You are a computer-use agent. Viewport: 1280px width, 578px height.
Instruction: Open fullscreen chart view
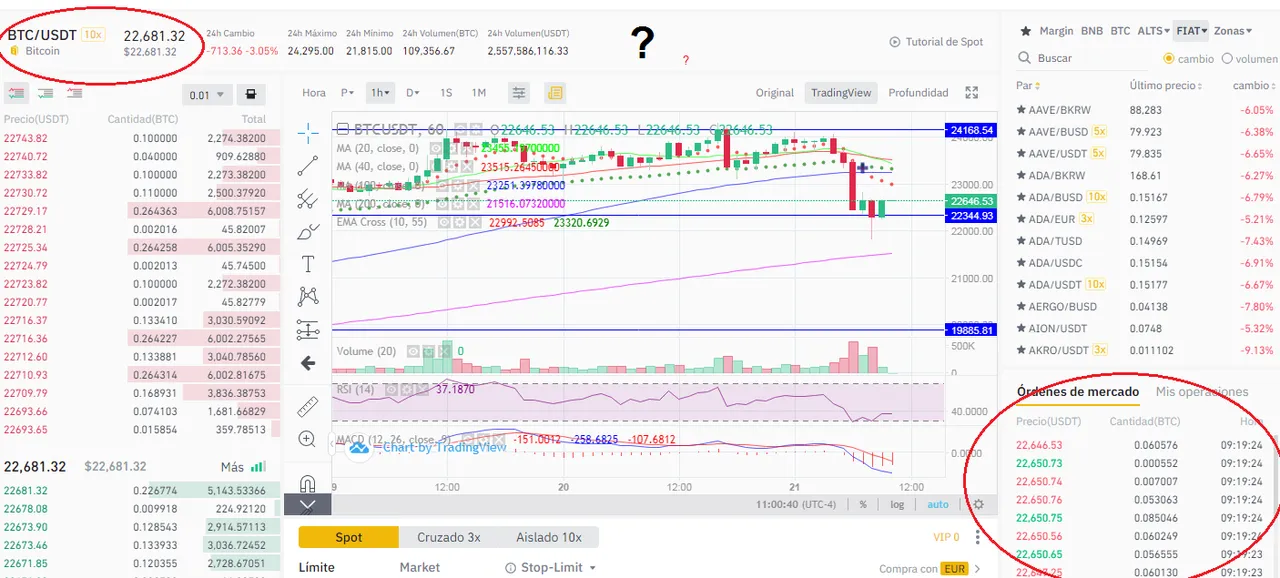971,93
